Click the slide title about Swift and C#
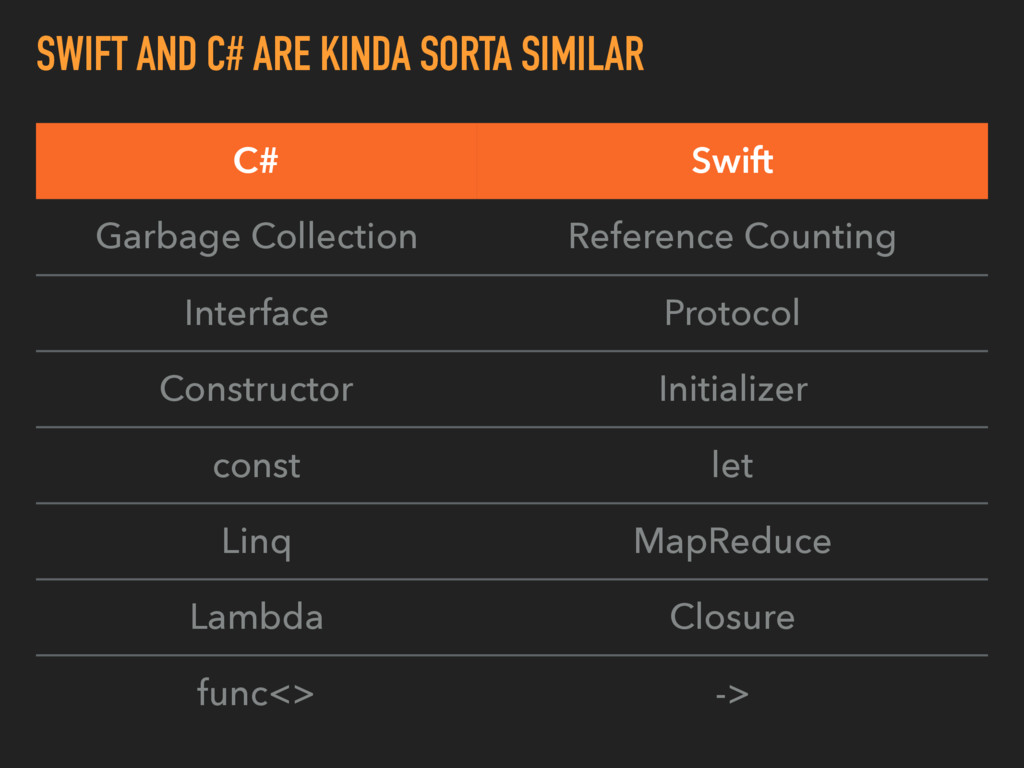The image size is (1024, 768). pos(340,54)
